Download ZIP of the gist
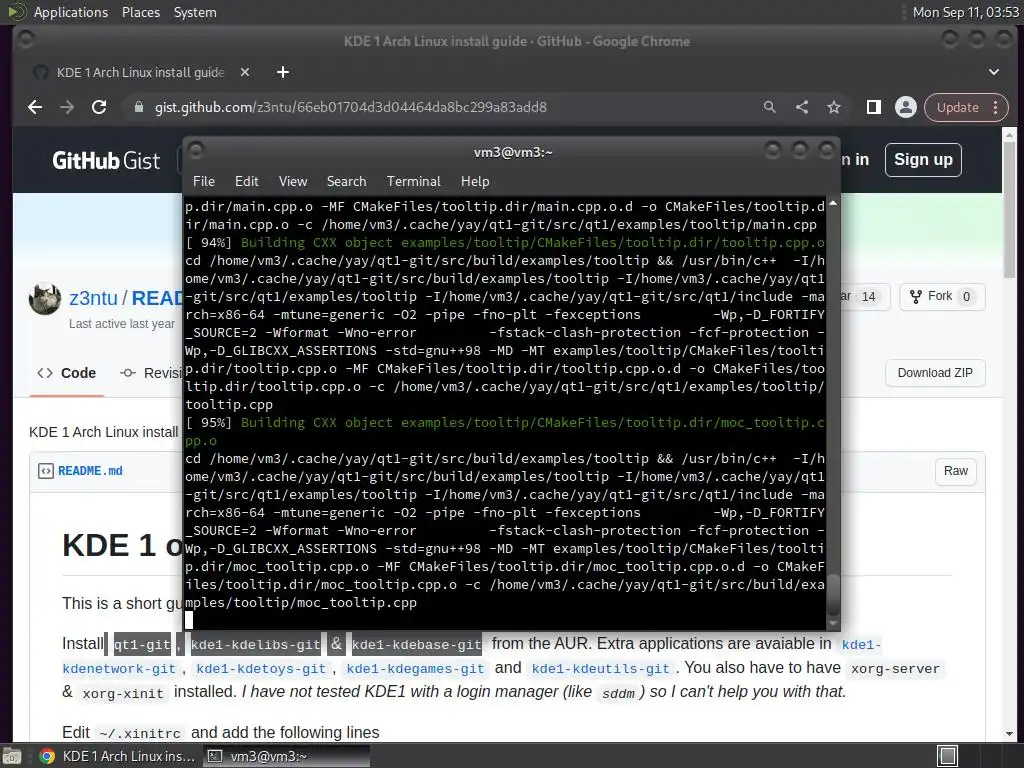This screenshot has height=768, width=1024. click(935, 373)
